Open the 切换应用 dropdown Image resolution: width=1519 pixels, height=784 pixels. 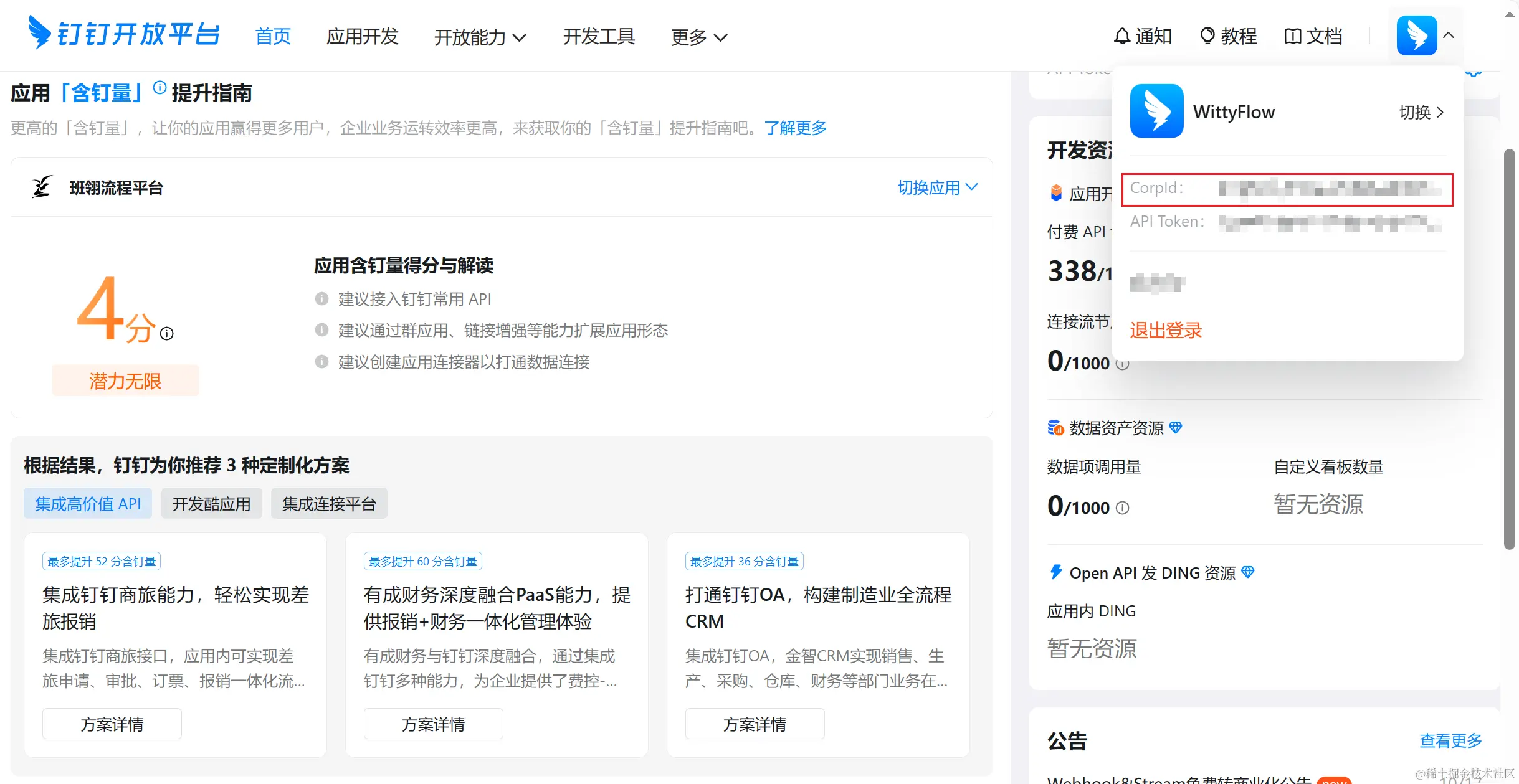(937, 187)
